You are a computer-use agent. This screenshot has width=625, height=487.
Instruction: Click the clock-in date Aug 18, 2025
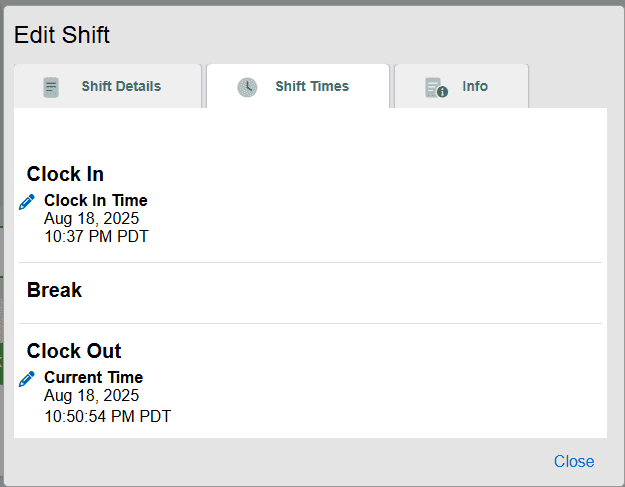(x=92, y=219)
